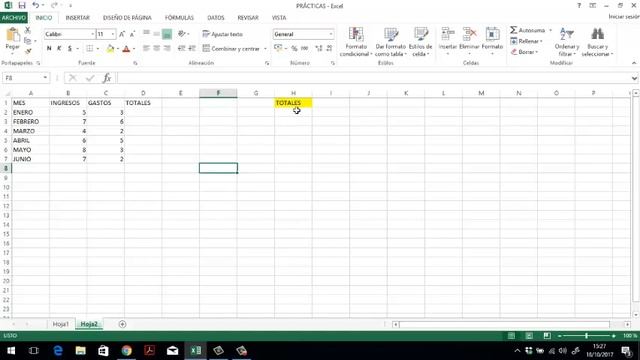Open the Autosuma dropdown arrow

tap(550, 31)
